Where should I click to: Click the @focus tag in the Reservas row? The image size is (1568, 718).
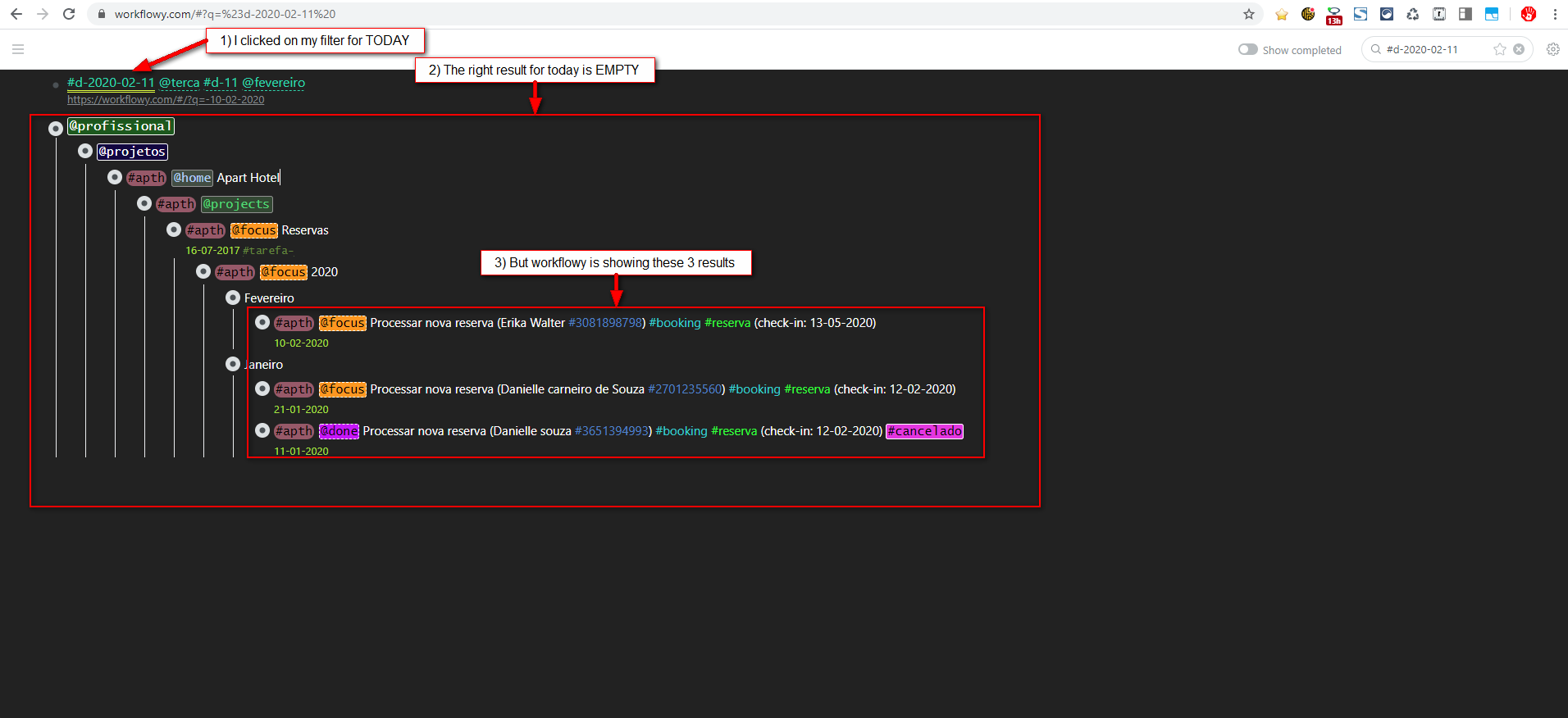[x=254, y=230]
